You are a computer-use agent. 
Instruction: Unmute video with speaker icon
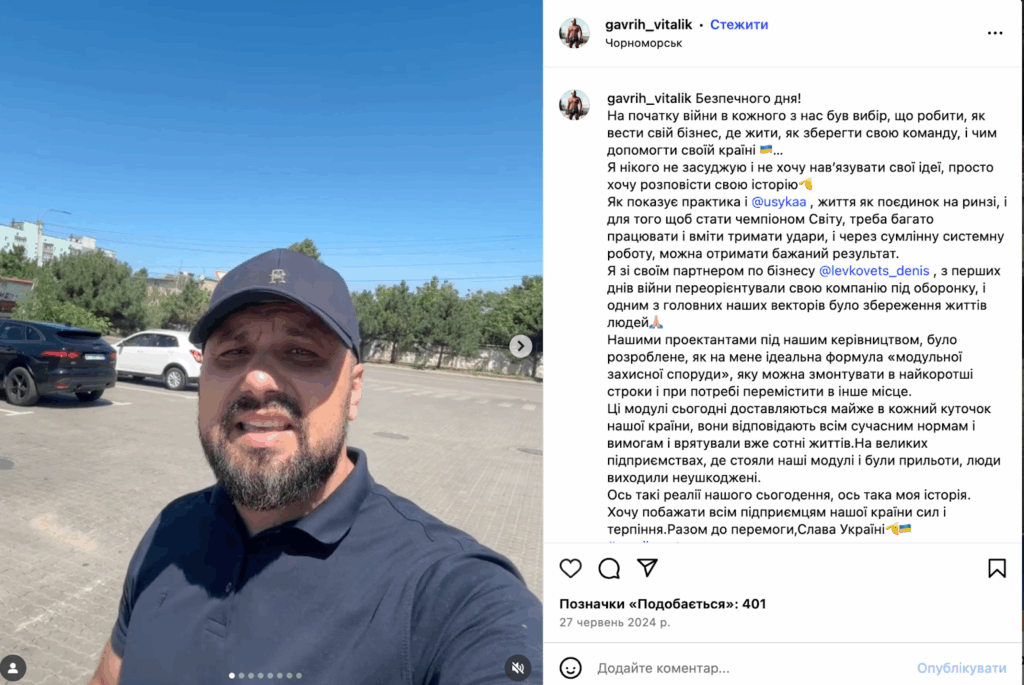[517, 667]
